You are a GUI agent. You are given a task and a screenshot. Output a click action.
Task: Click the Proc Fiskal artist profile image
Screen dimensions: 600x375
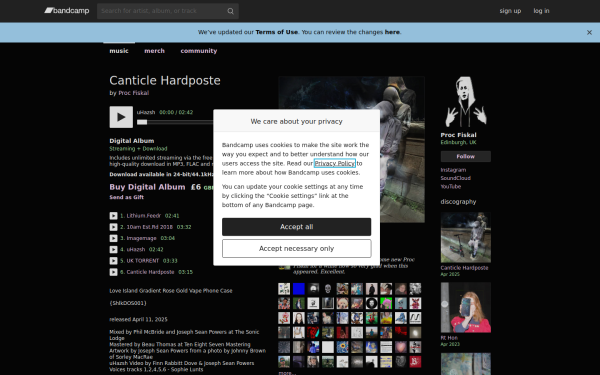(x=465, y=102)
